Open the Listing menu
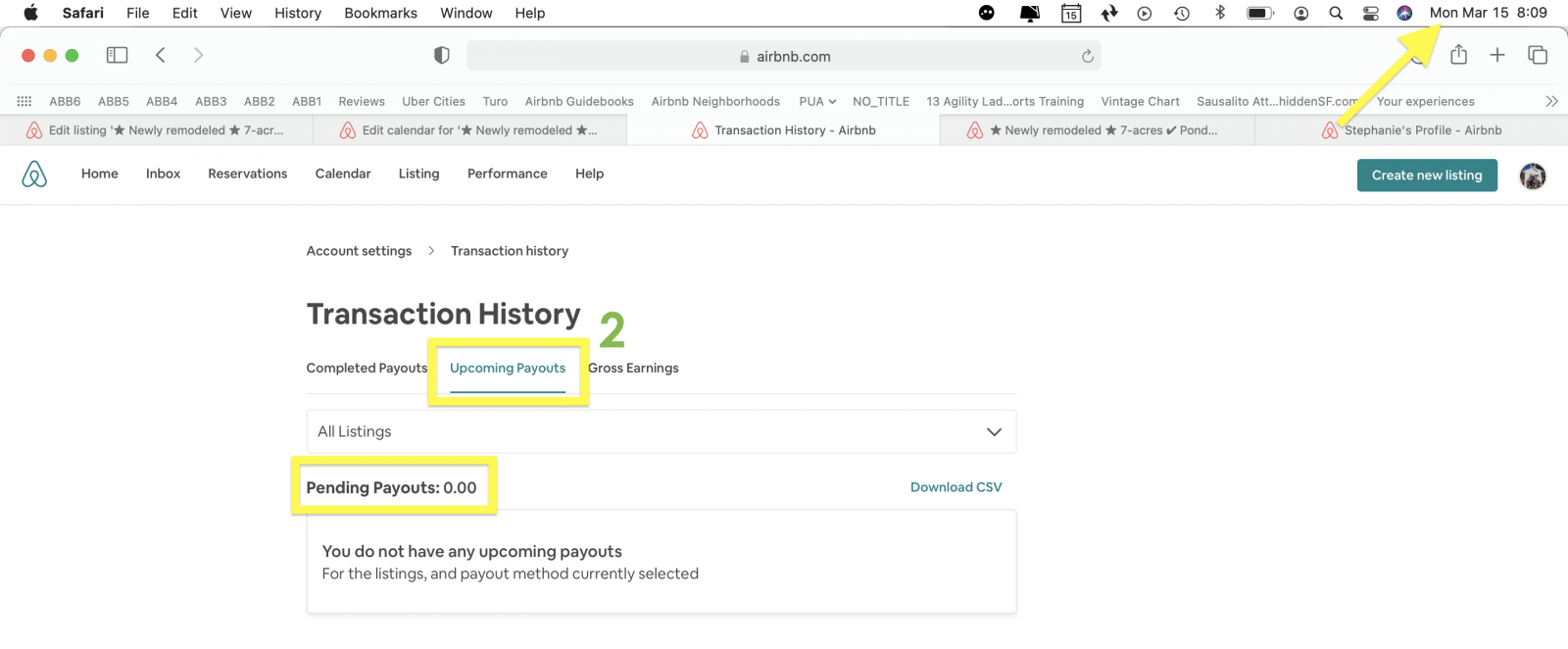This screenshot has height=649, width=1568. (x=418, y=174)
